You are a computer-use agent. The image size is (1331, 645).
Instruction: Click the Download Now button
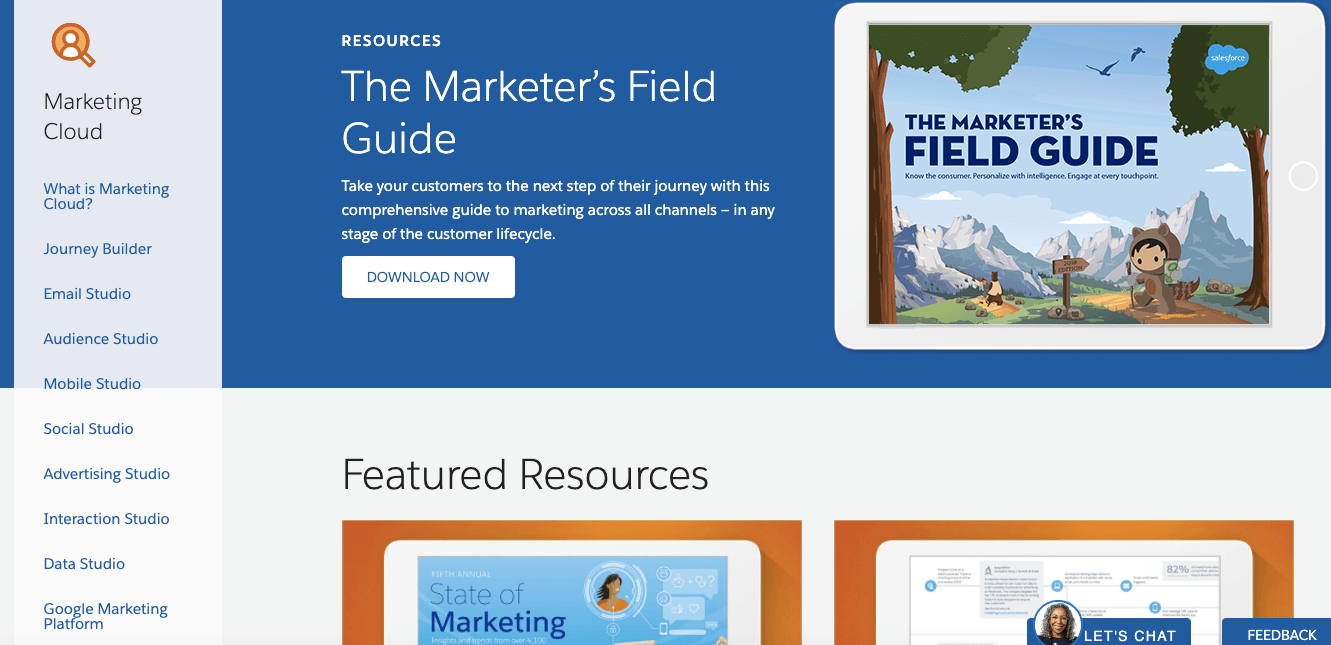point(428,277)
